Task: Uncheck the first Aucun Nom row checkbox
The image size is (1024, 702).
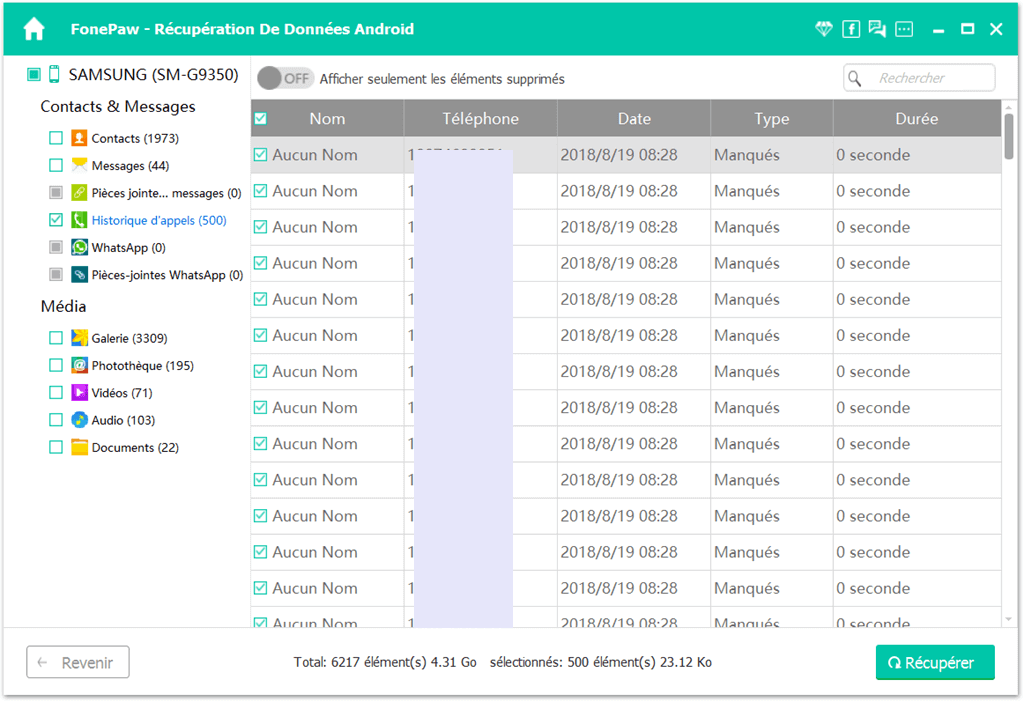Action: coord(261,155)
